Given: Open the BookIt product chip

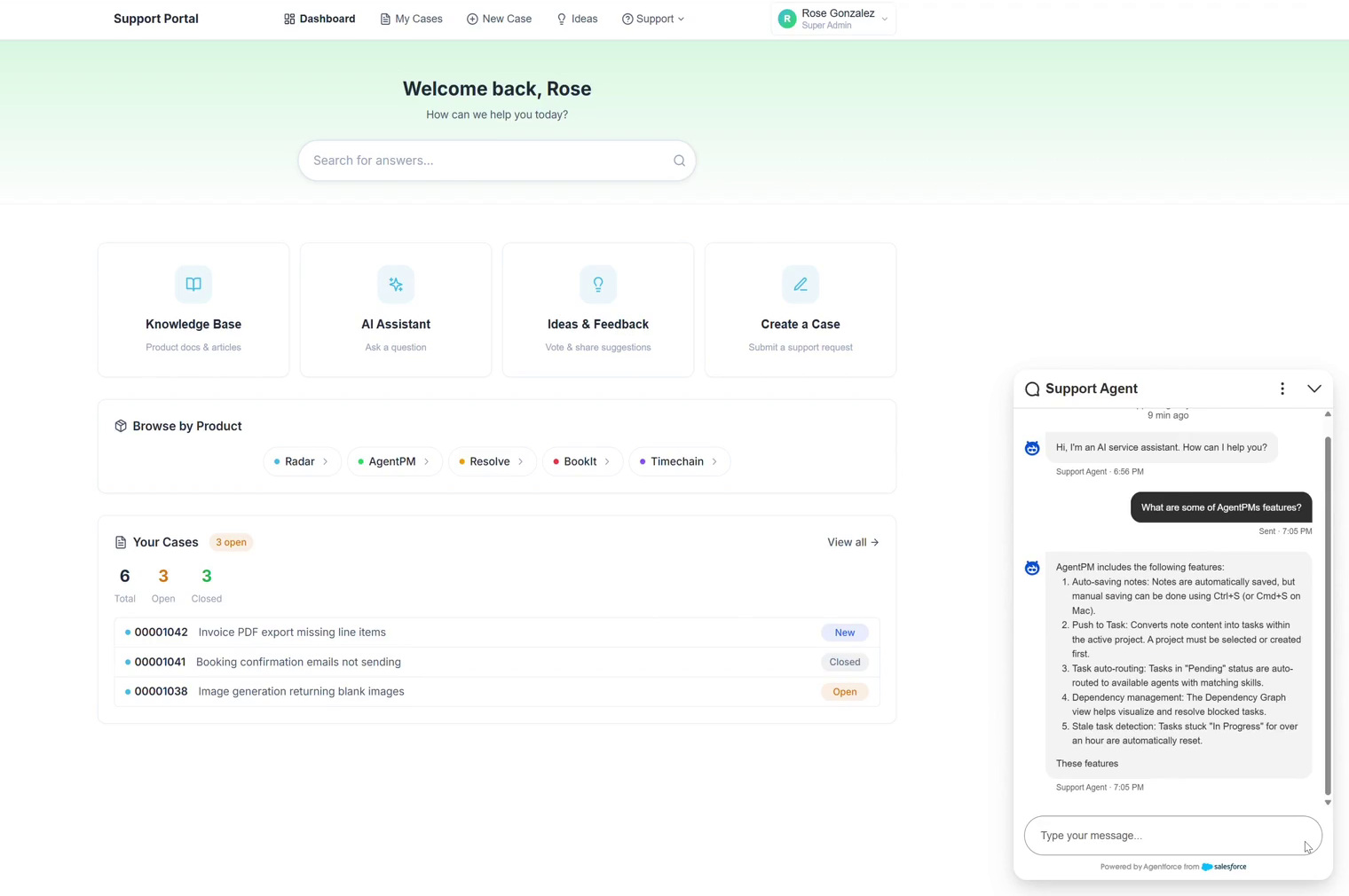Looking at the screenshot, I should tap(581, 461).
